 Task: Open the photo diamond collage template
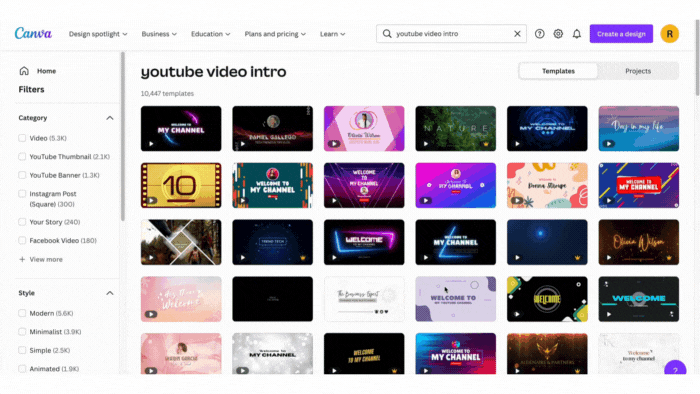coord(181,242)
